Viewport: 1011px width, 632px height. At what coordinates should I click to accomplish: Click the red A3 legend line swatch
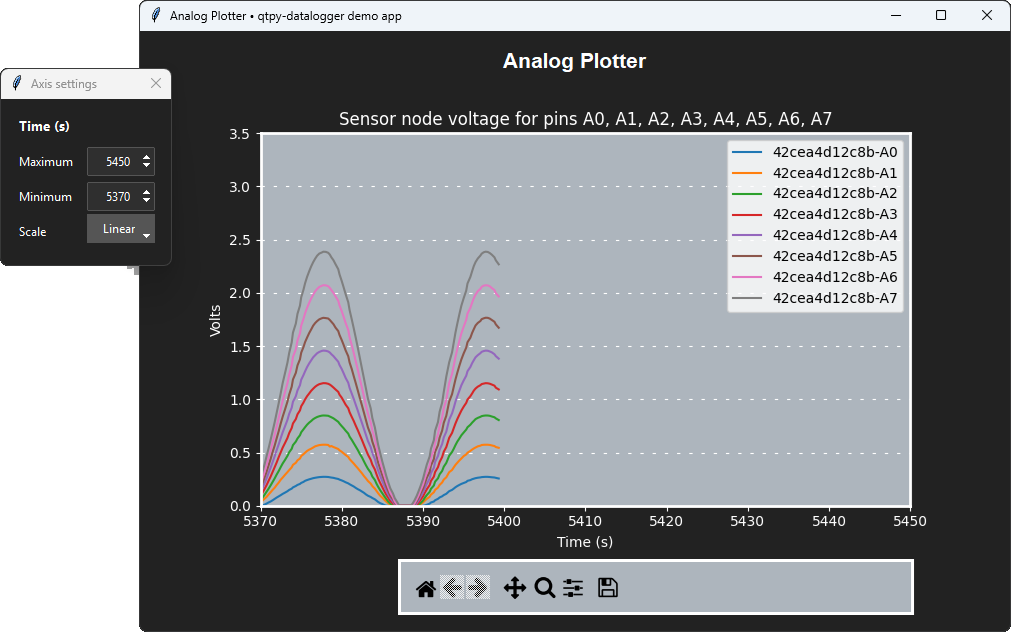(x=747, y=214)
